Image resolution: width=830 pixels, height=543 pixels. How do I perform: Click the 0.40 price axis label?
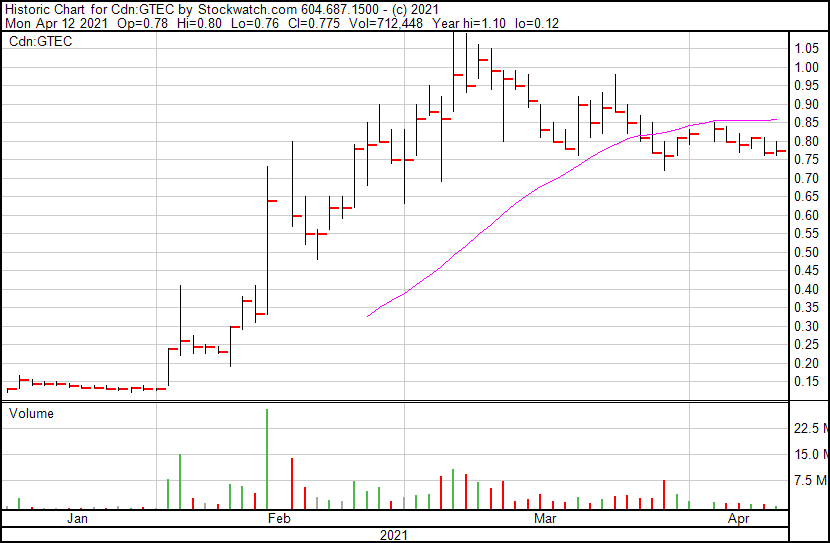(x=807, y=289)
